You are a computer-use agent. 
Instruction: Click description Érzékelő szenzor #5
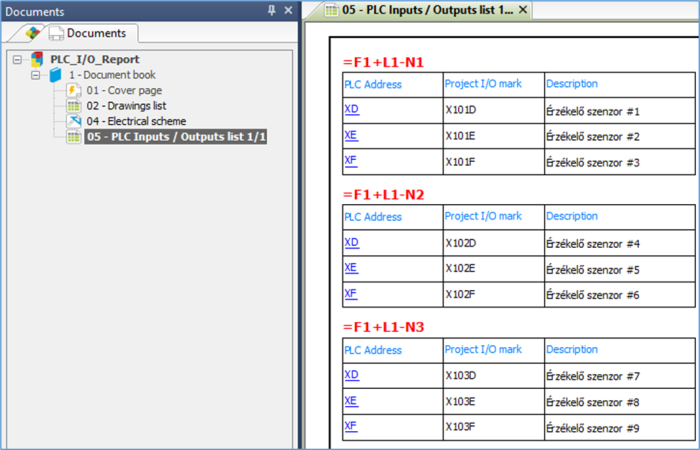point(593,270)
